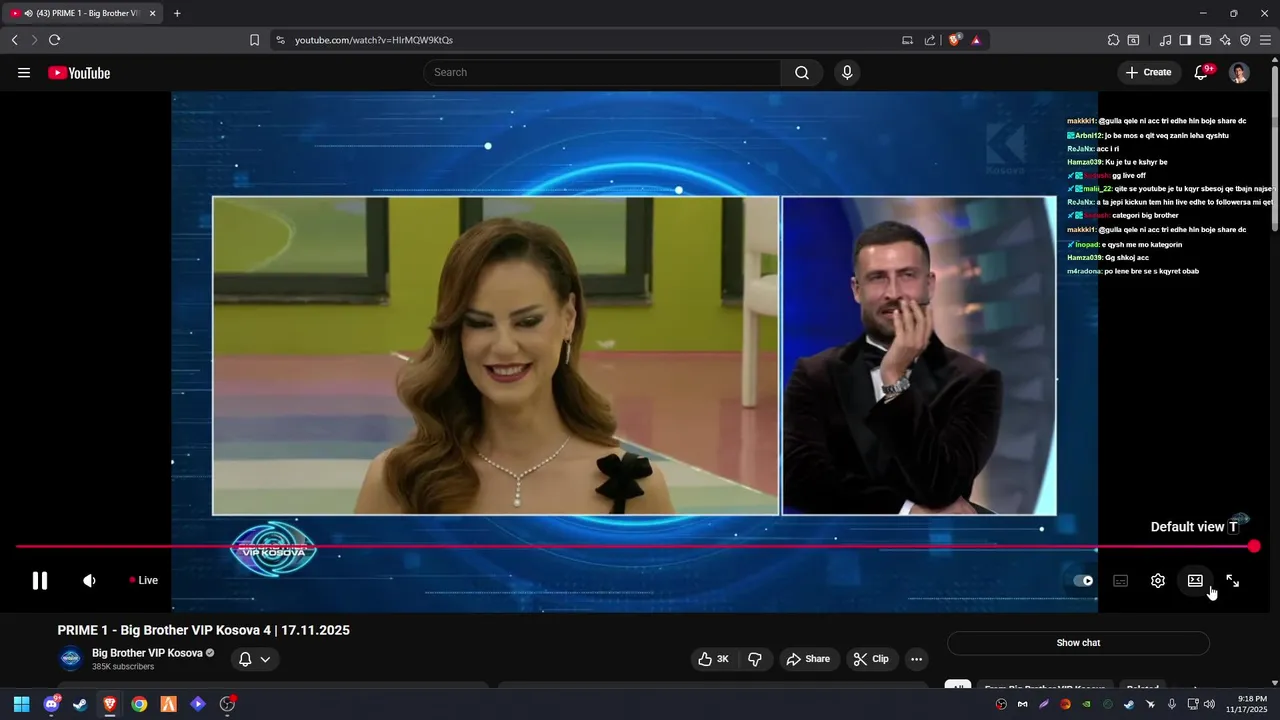Click the install app icon in address bar
The image size is (1280, 720).
tap(907, 40)
